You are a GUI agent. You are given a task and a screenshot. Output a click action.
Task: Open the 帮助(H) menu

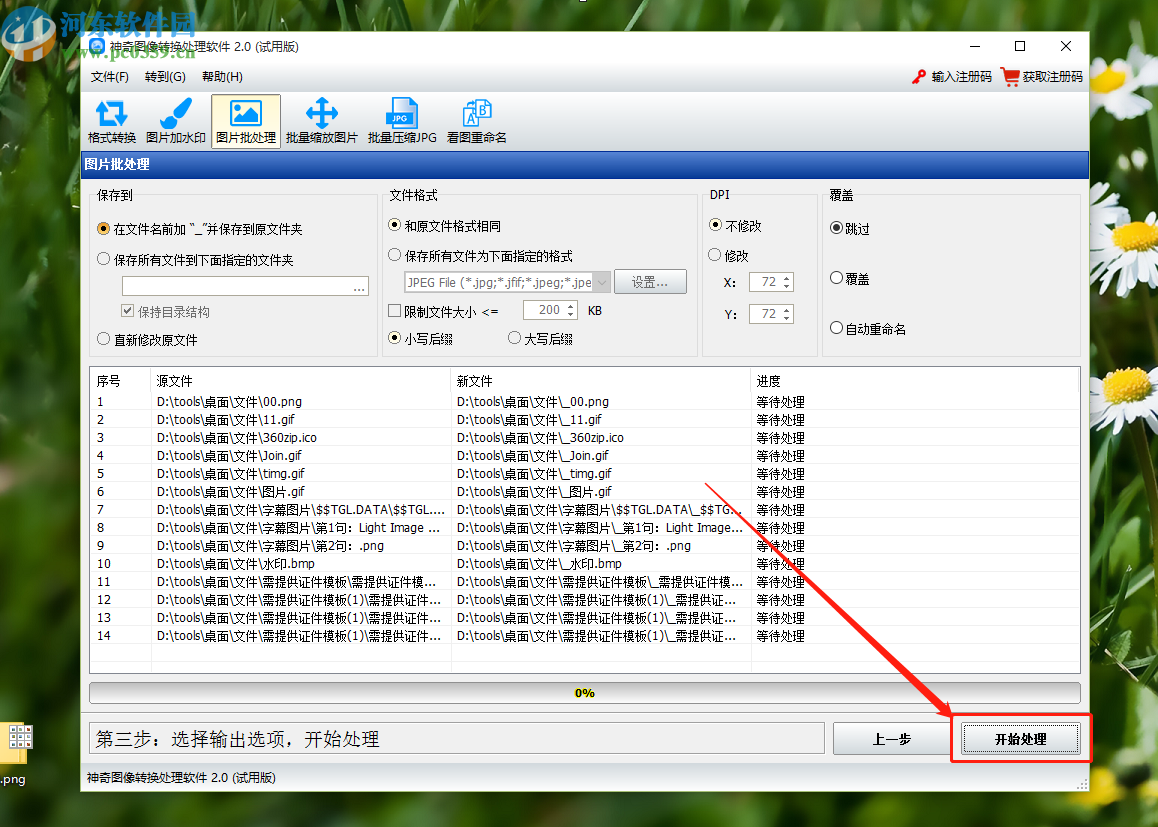click(x=222, y=77)
